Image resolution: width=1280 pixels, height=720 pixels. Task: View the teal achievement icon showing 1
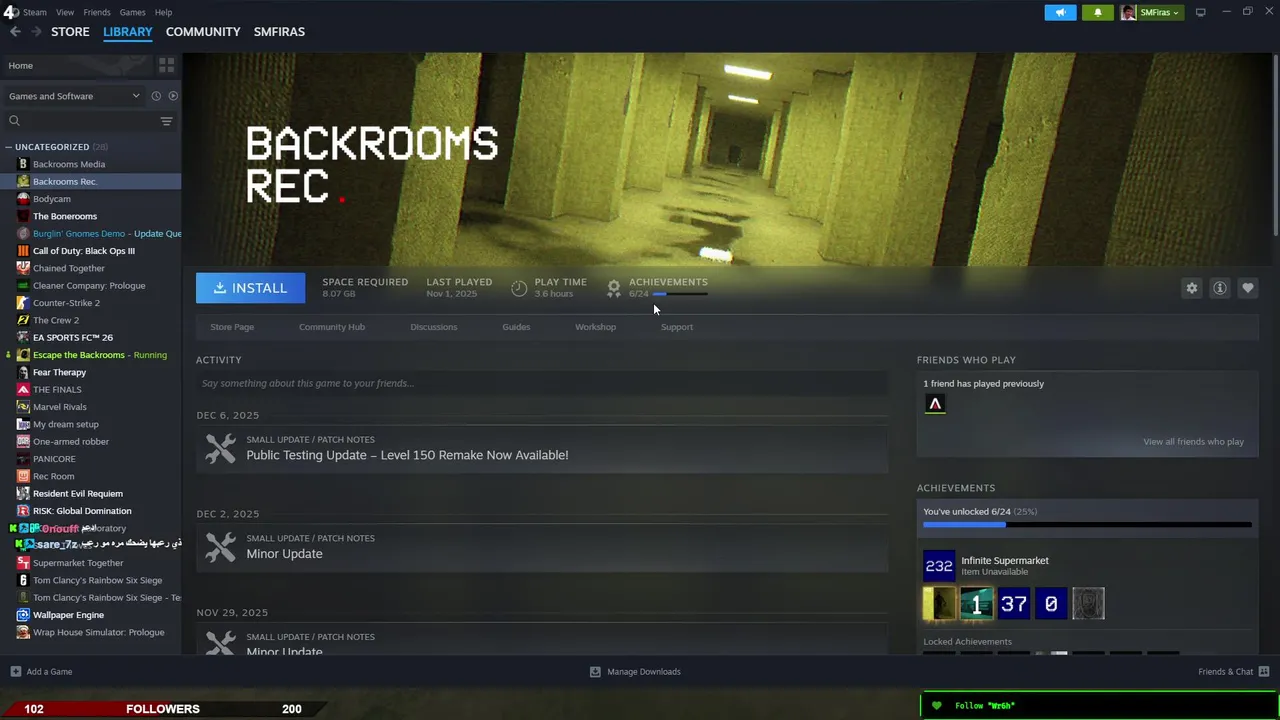[977, 603]
